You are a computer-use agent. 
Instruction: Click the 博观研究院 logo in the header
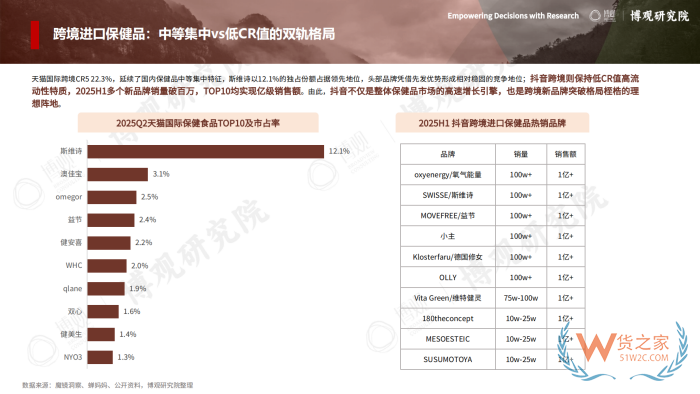[x=659, y=16]
